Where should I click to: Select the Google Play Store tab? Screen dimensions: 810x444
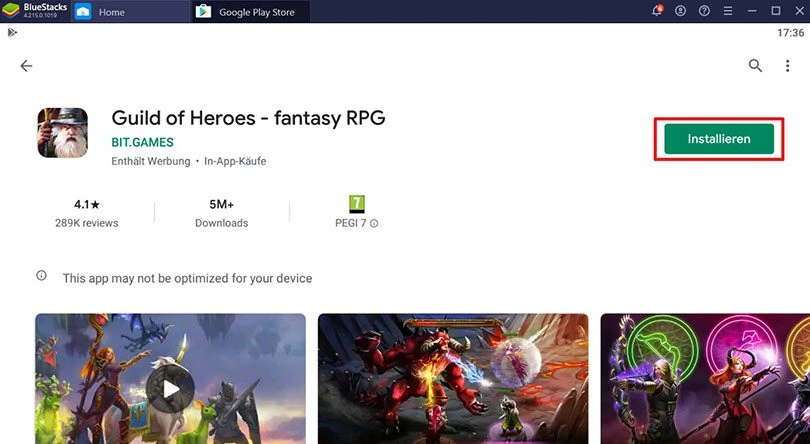tap(252, 11)
